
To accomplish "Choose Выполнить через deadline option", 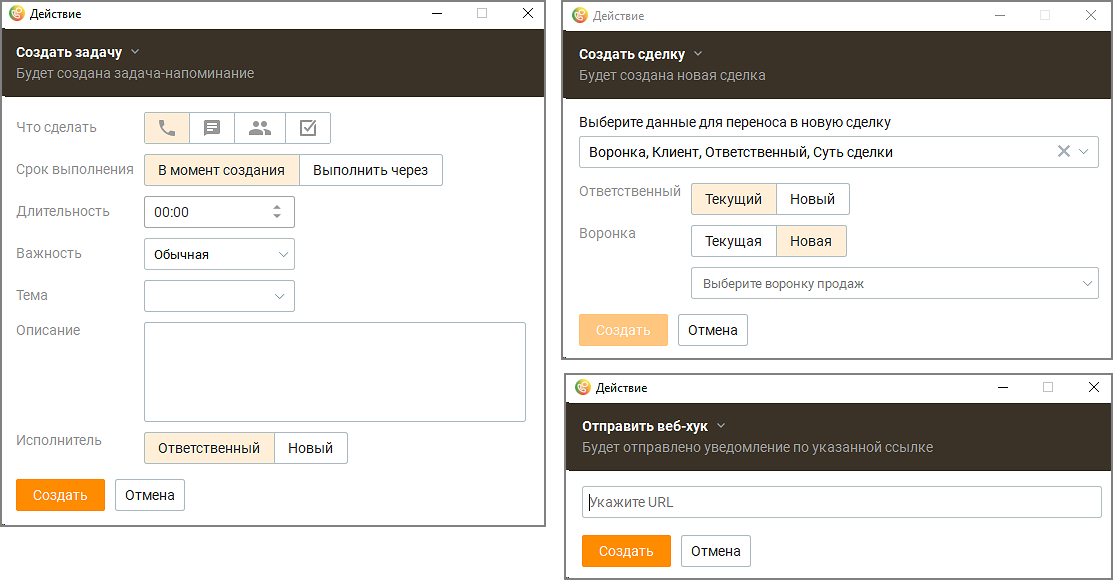I will (x=370, y=170).
